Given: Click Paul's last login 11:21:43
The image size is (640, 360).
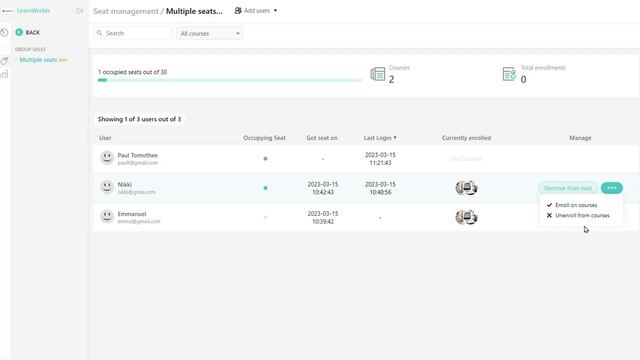Looking at the screenshot, I should [x=380, y=159].
